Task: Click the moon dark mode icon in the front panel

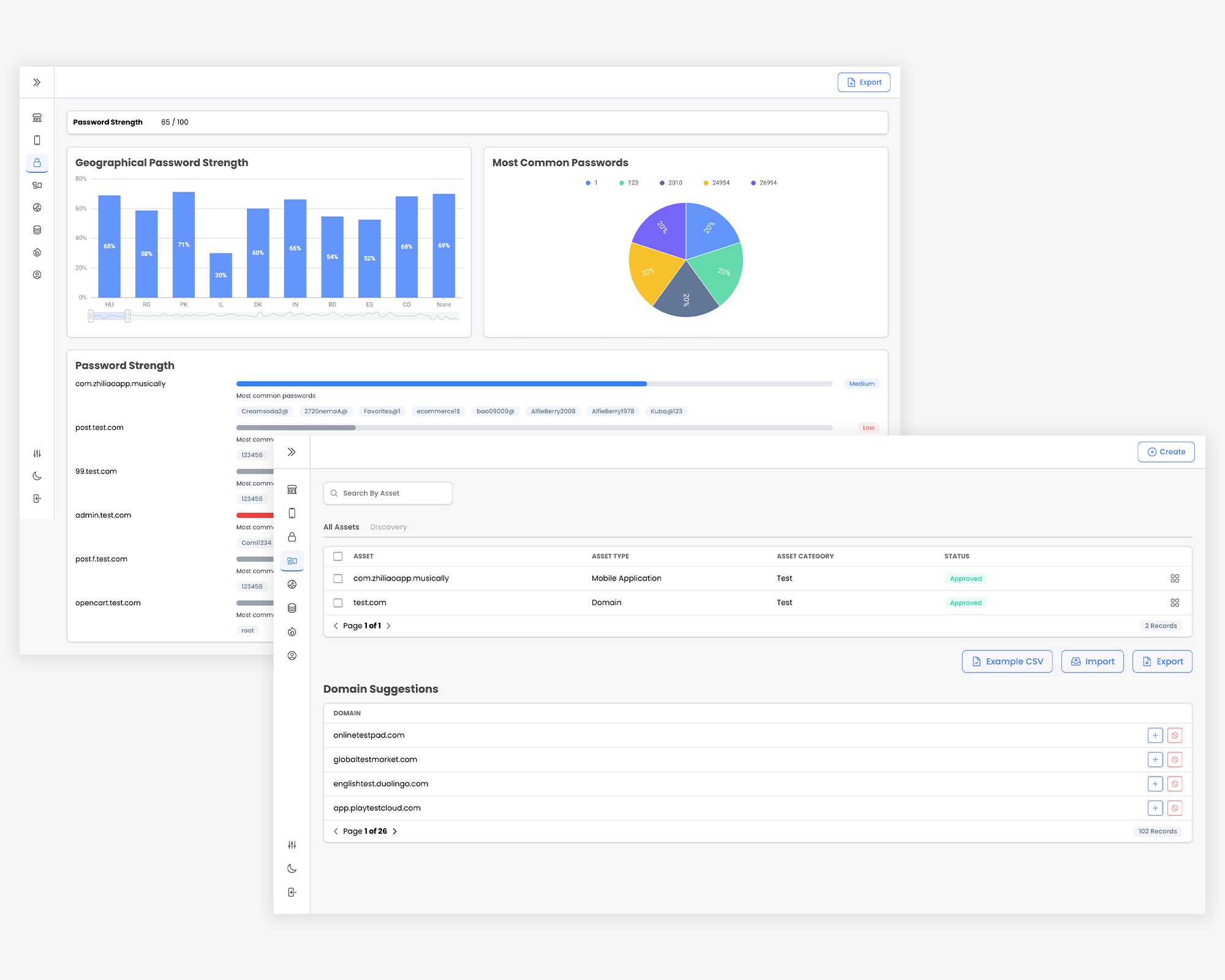Action: click(x=292, y=869)
